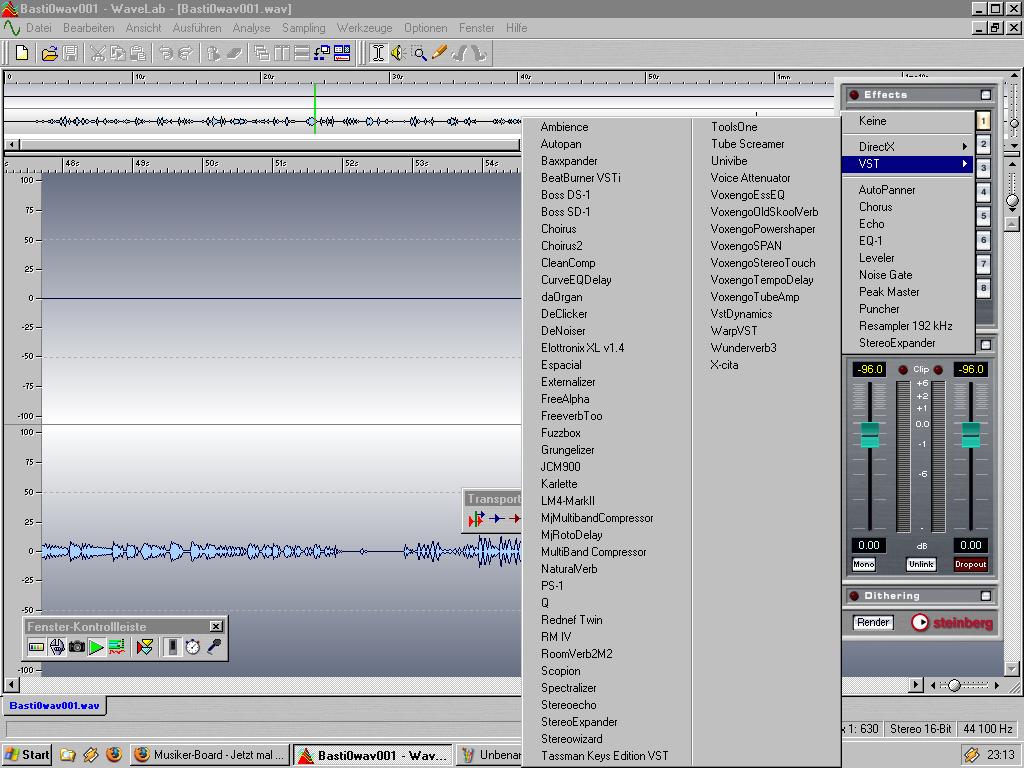Click the stopwatch icon in Fenster-Kontrollleiste
The image size is (1024, 768).
click(x=193, y=647)
